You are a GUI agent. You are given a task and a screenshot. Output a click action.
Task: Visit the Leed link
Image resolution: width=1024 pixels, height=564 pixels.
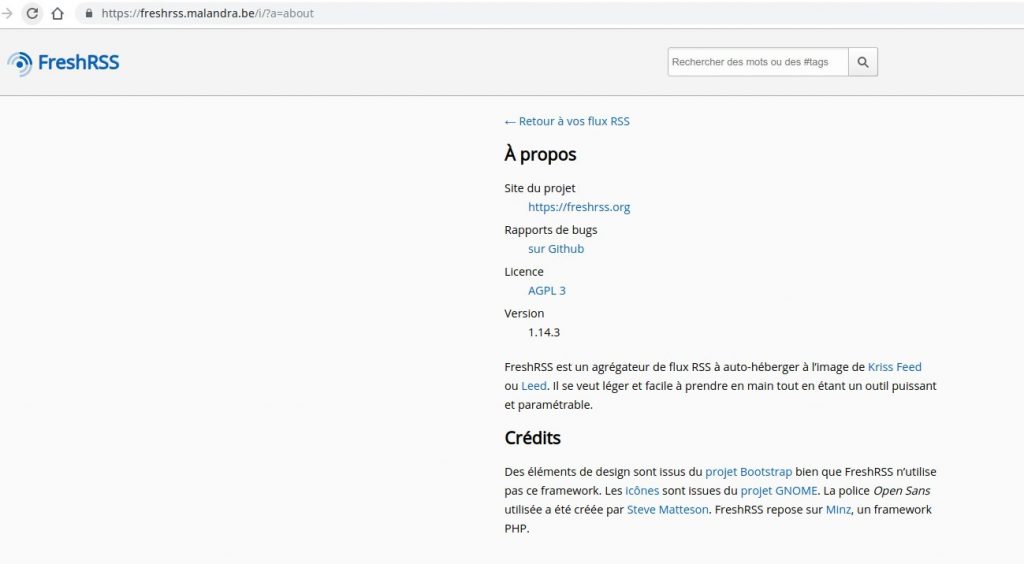[x=534, y=386]
